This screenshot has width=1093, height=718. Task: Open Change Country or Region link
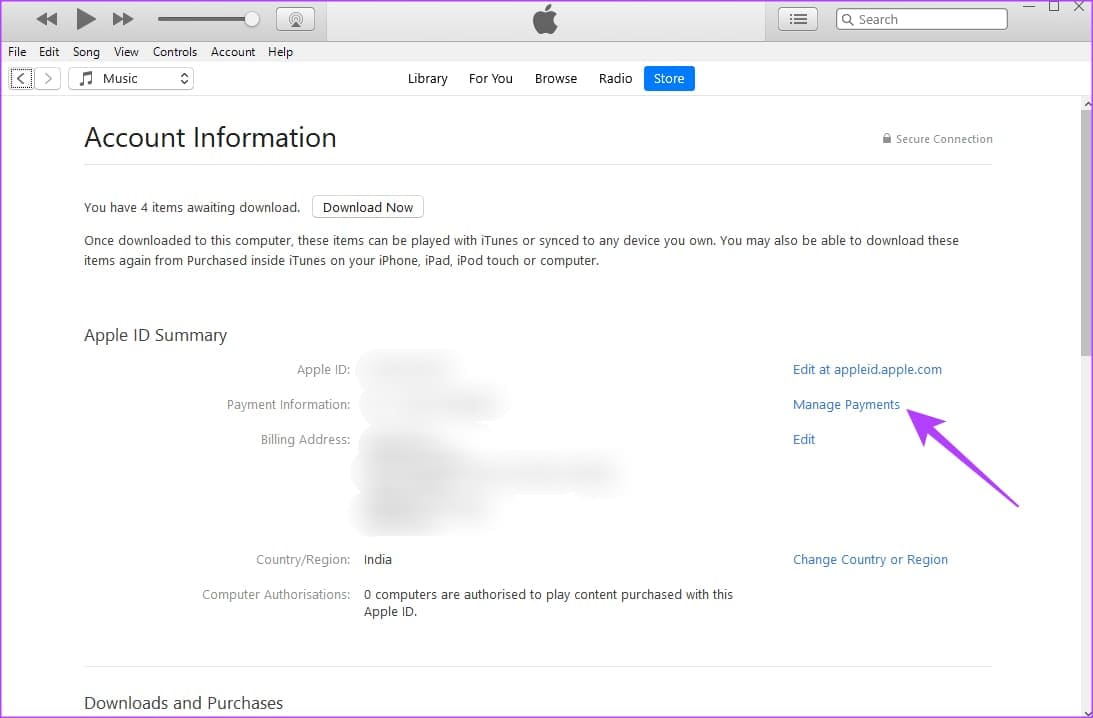tap(870, 559)
